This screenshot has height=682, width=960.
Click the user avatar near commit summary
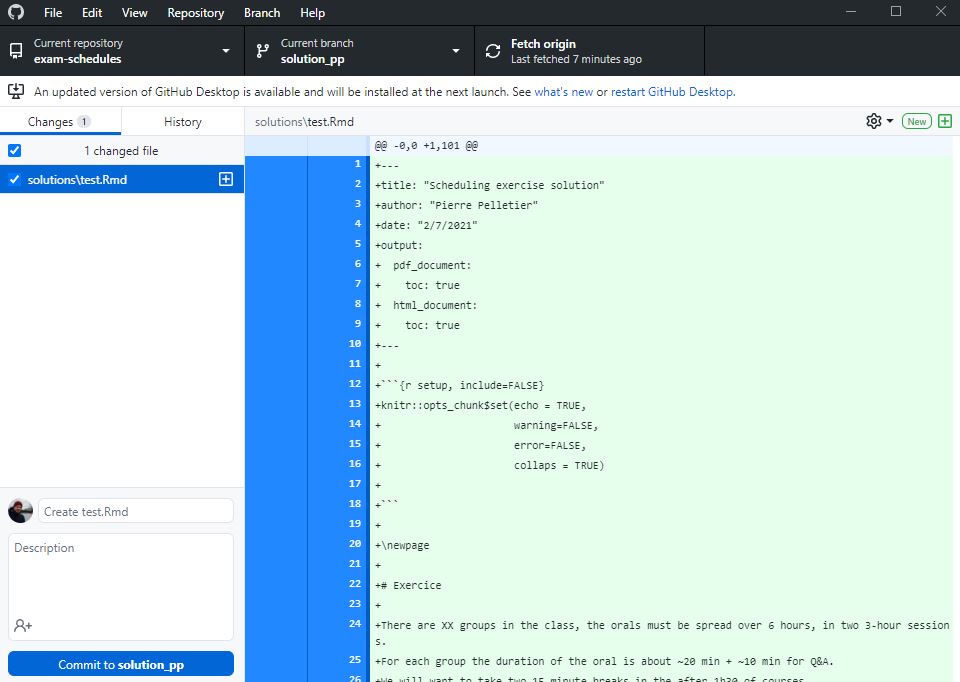pos(20,511)
